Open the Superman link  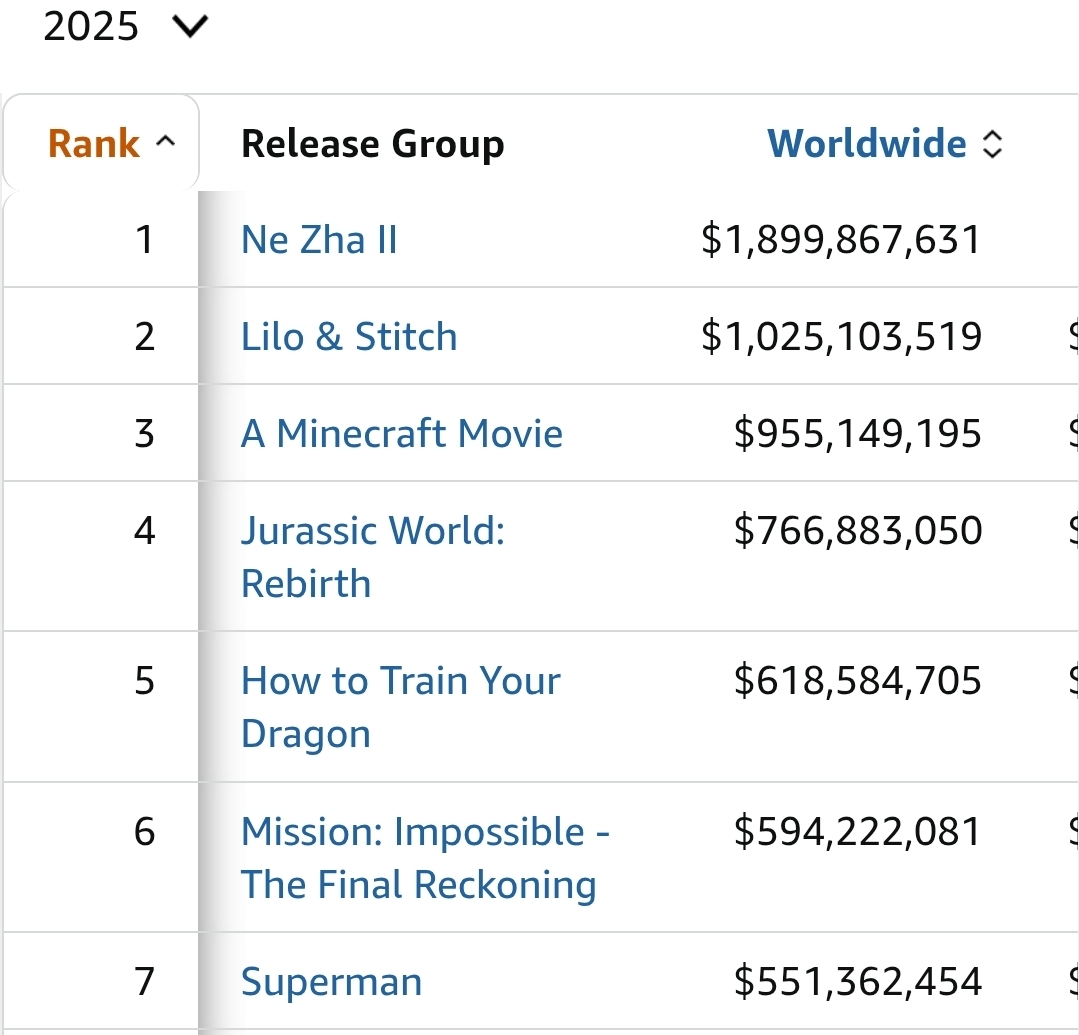pyautogui.click(x=332, y=981)
